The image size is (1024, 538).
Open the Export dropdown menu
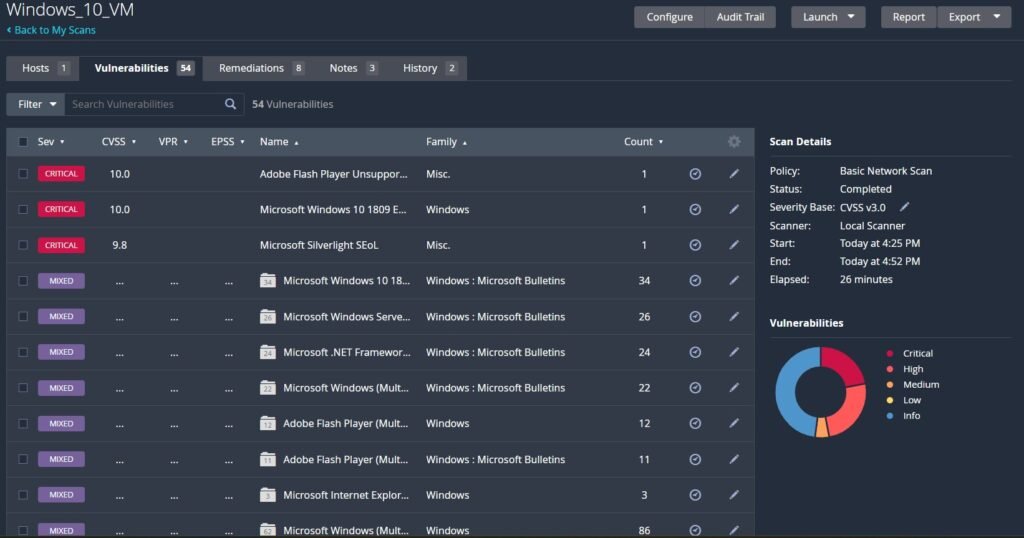coord(973,17)
